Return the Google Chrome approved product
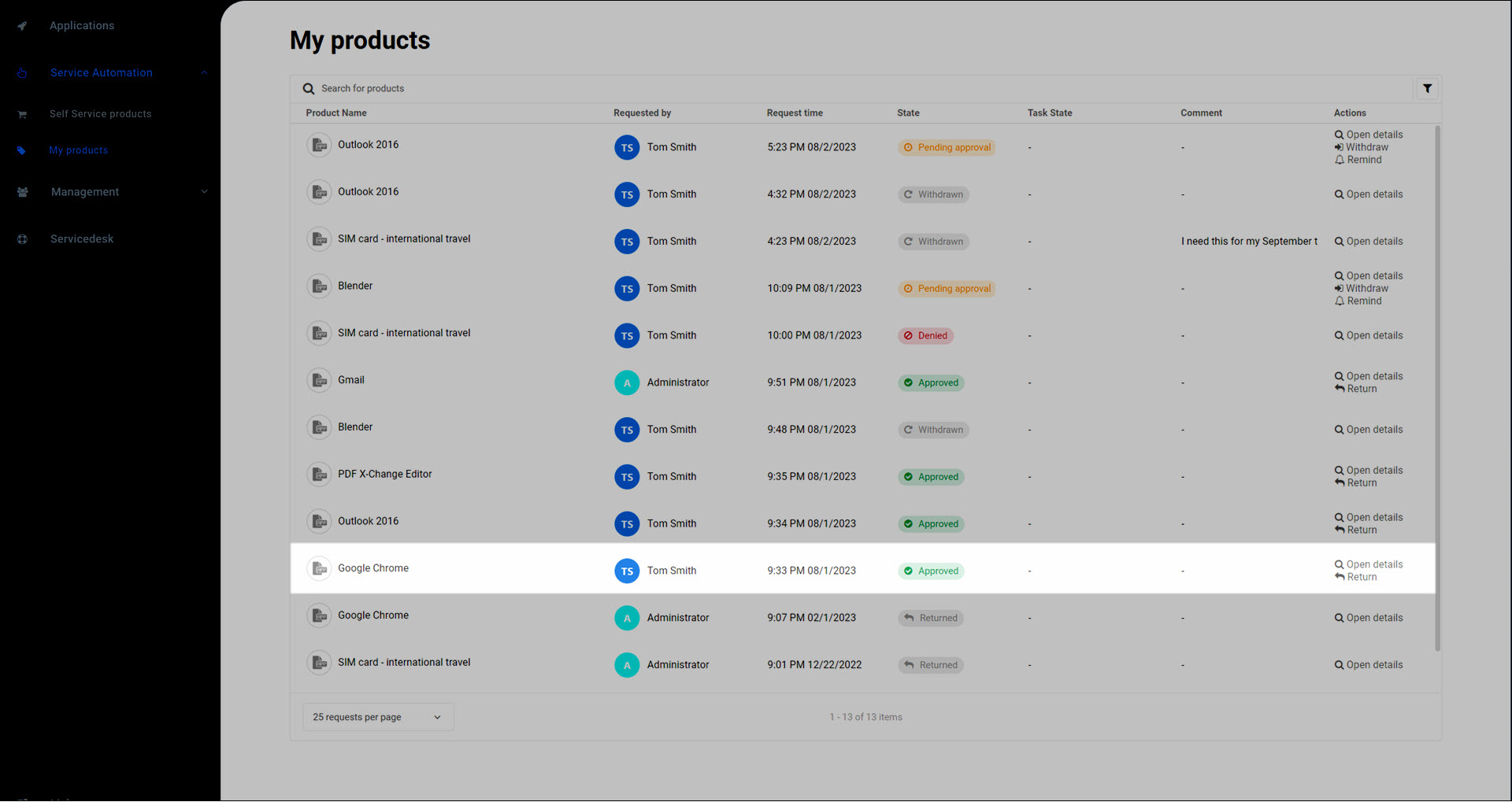The image size is (1512, 802). (1355, 578)
